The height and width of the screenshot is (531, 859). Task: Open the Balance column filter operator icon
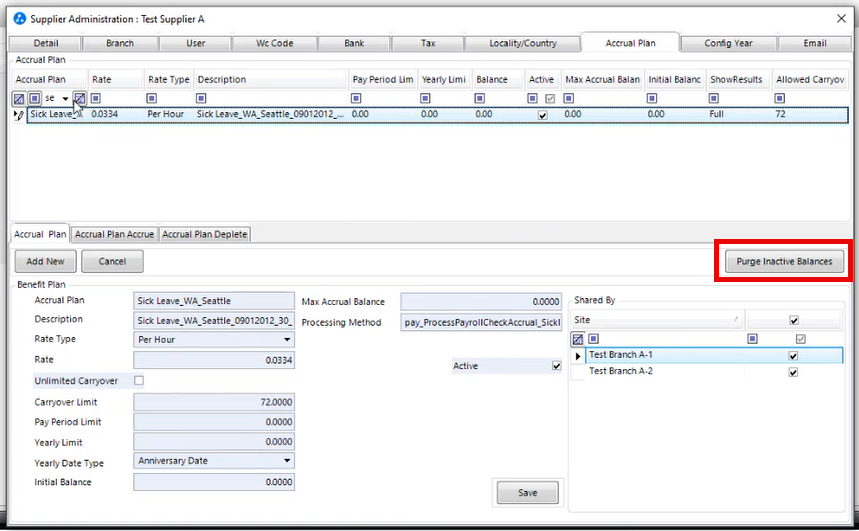pyautogui.click(x=480, y=98)
